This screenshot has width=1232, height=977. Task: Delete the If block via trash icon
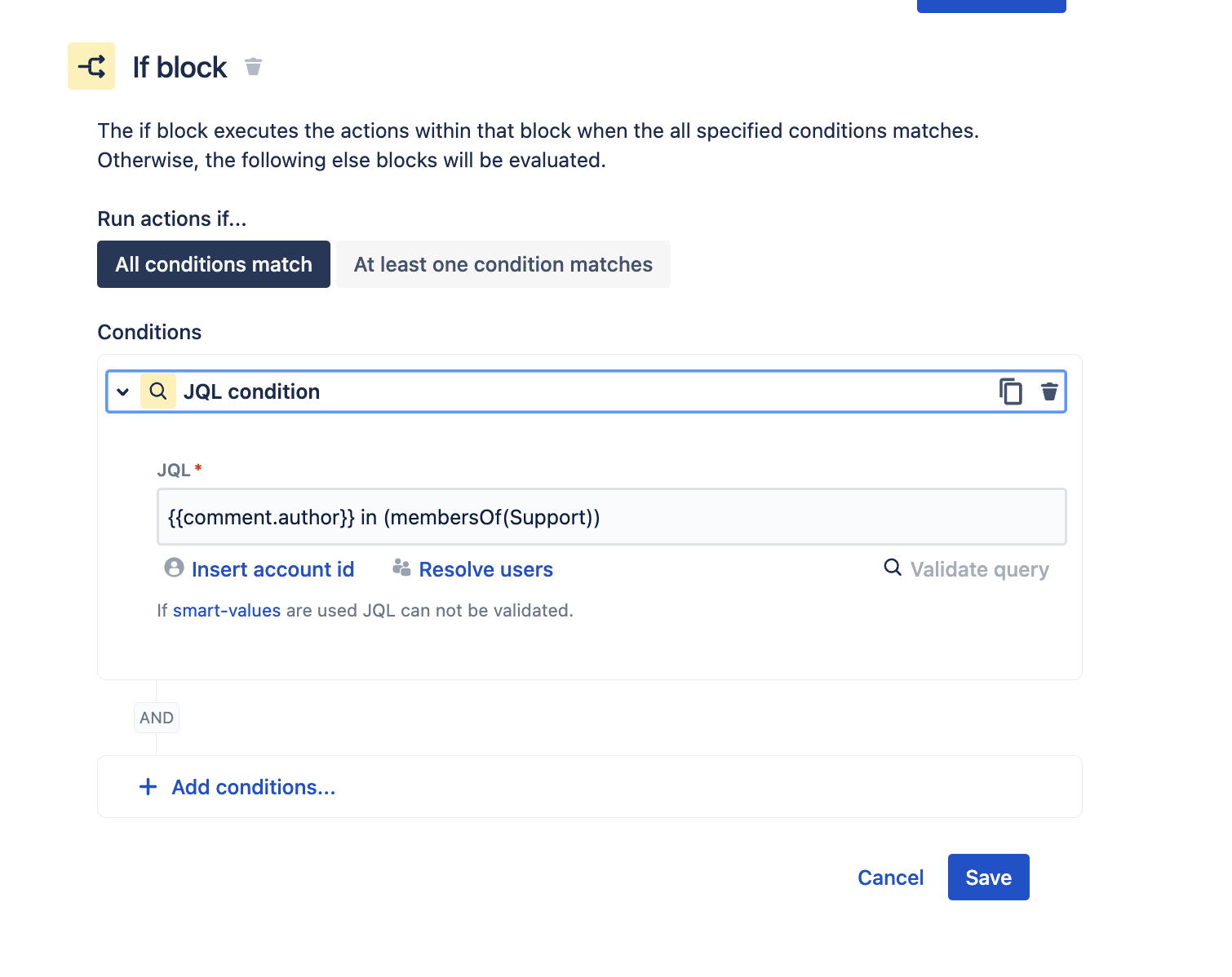tap(254, 67)
